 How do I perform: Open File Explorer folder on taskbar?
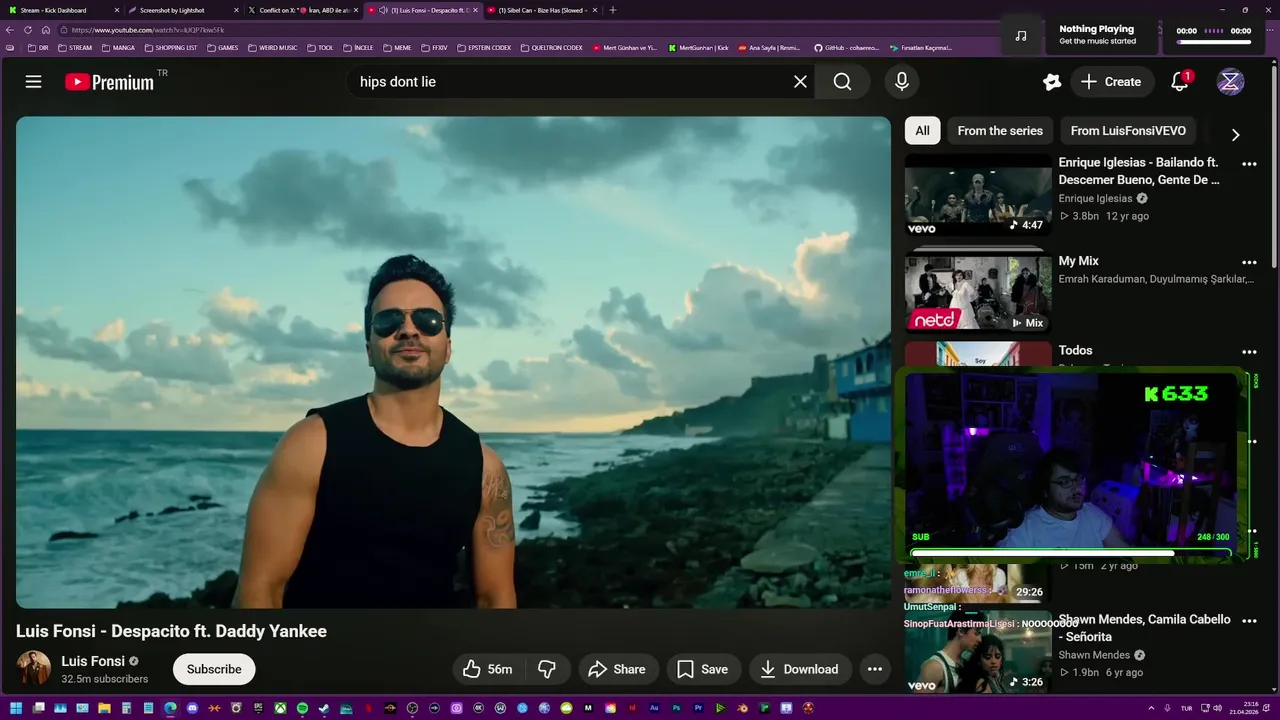pos(104,708)
